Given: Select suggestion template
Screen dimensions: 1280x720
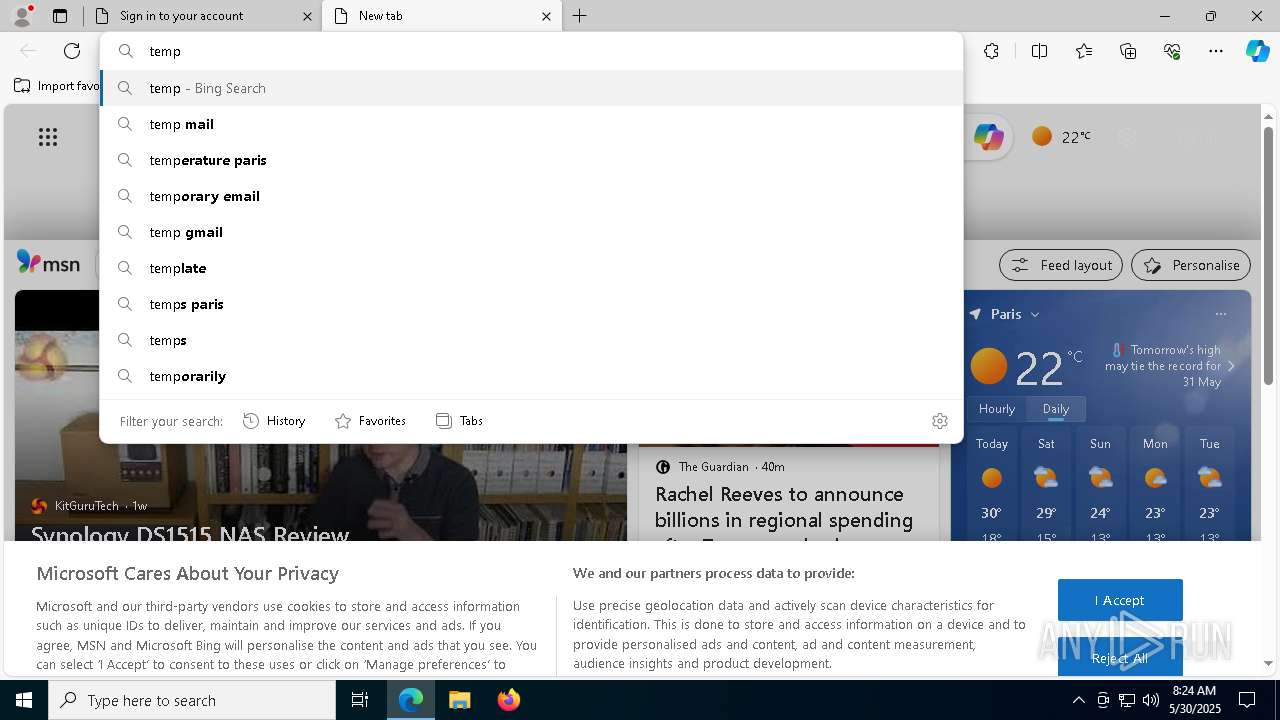Looking at the screenshot, I should (531, 268).
